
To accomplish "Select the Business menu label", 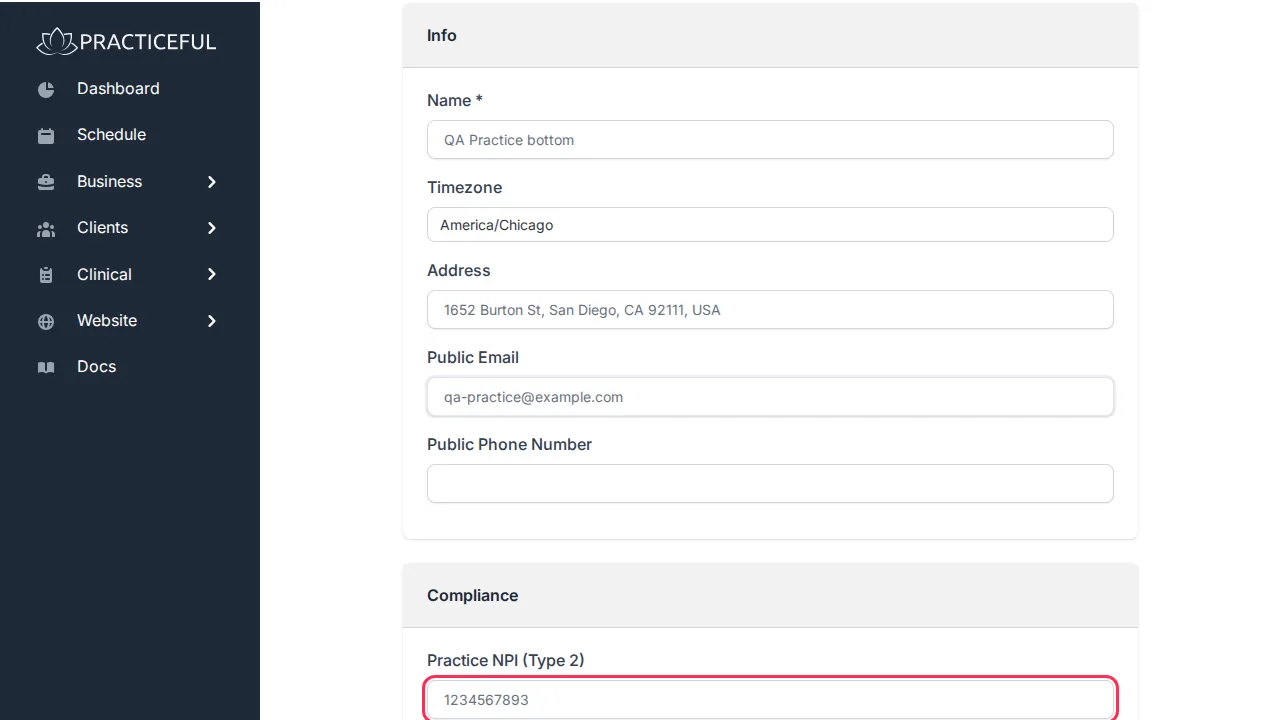I will pyautogui.click(x=109, y=181).
